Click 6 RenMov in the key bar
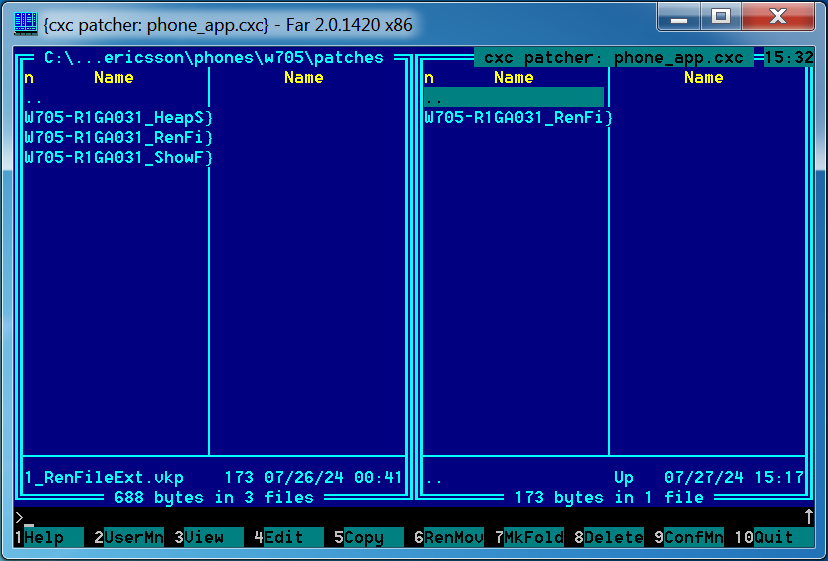This screenshot has height=561, width=828. [449, 537]
